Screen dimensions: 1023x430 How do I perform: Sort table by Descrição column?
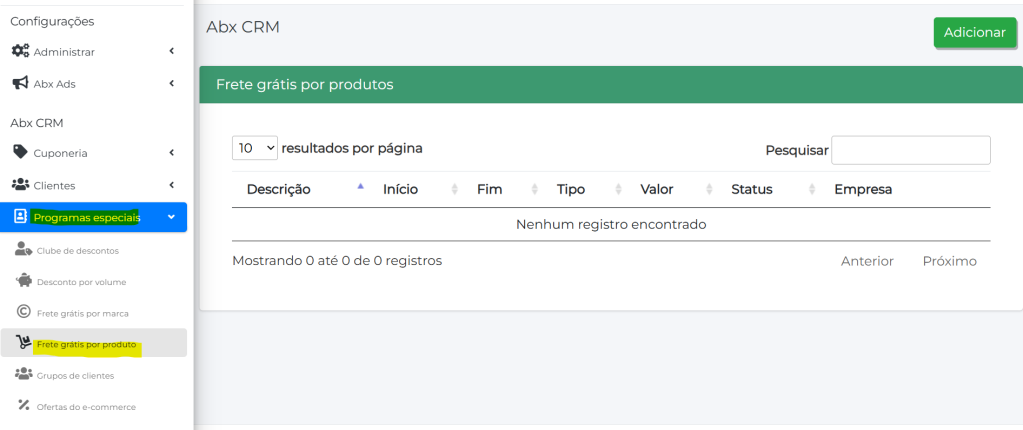pyautogui.click(x=279, y=189)
